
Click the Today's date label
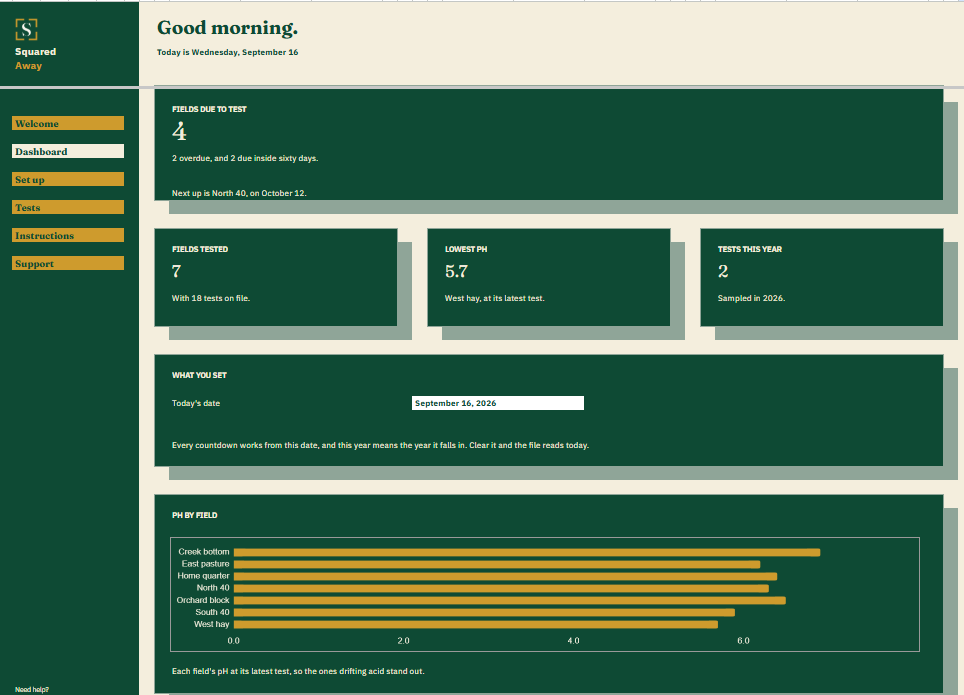pos(196,403)
